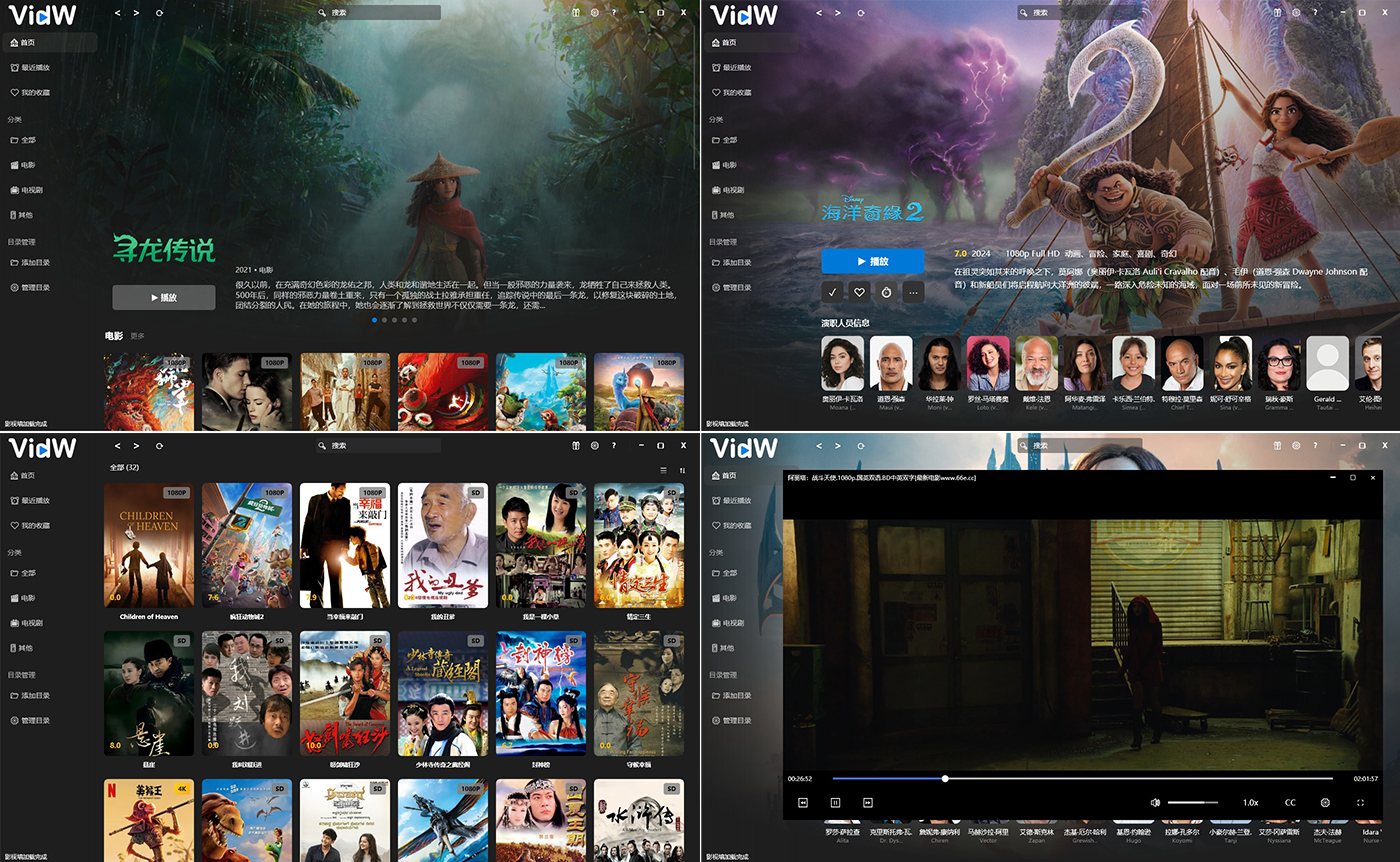Screen dimensions: 1400x862
Task: Click the timer icon below Moana 2's play button
Action: pos(886,292)
